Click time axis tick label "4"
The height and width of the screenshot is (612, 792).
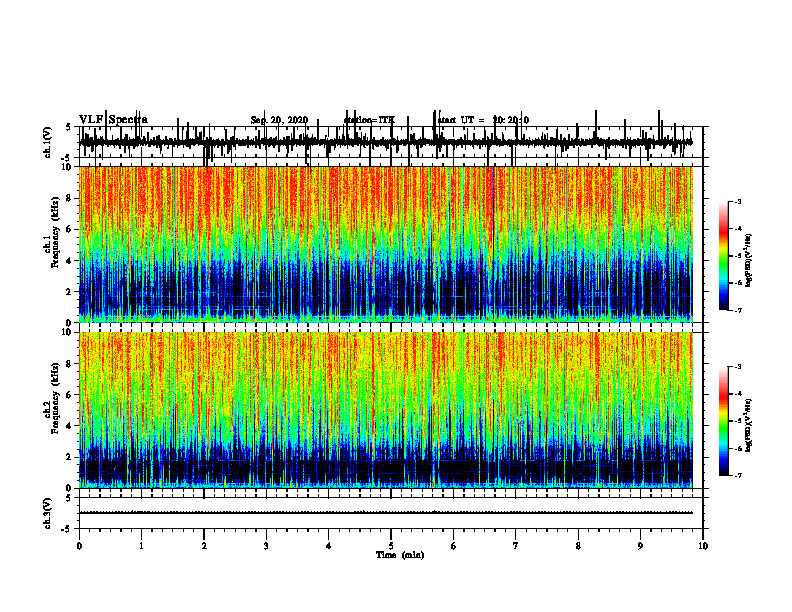[329, 546]
